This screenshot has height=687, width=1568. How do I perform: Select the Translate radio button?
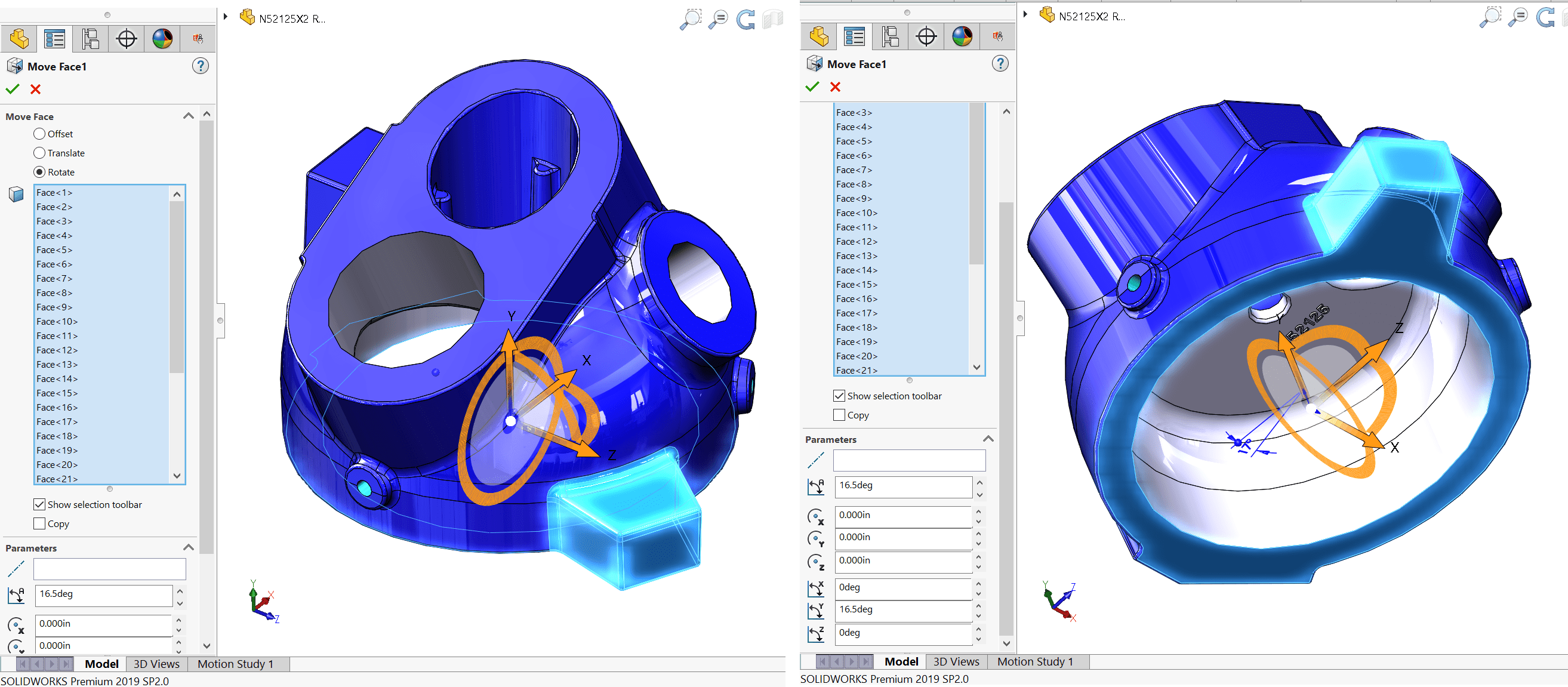(x=39, y=153)
